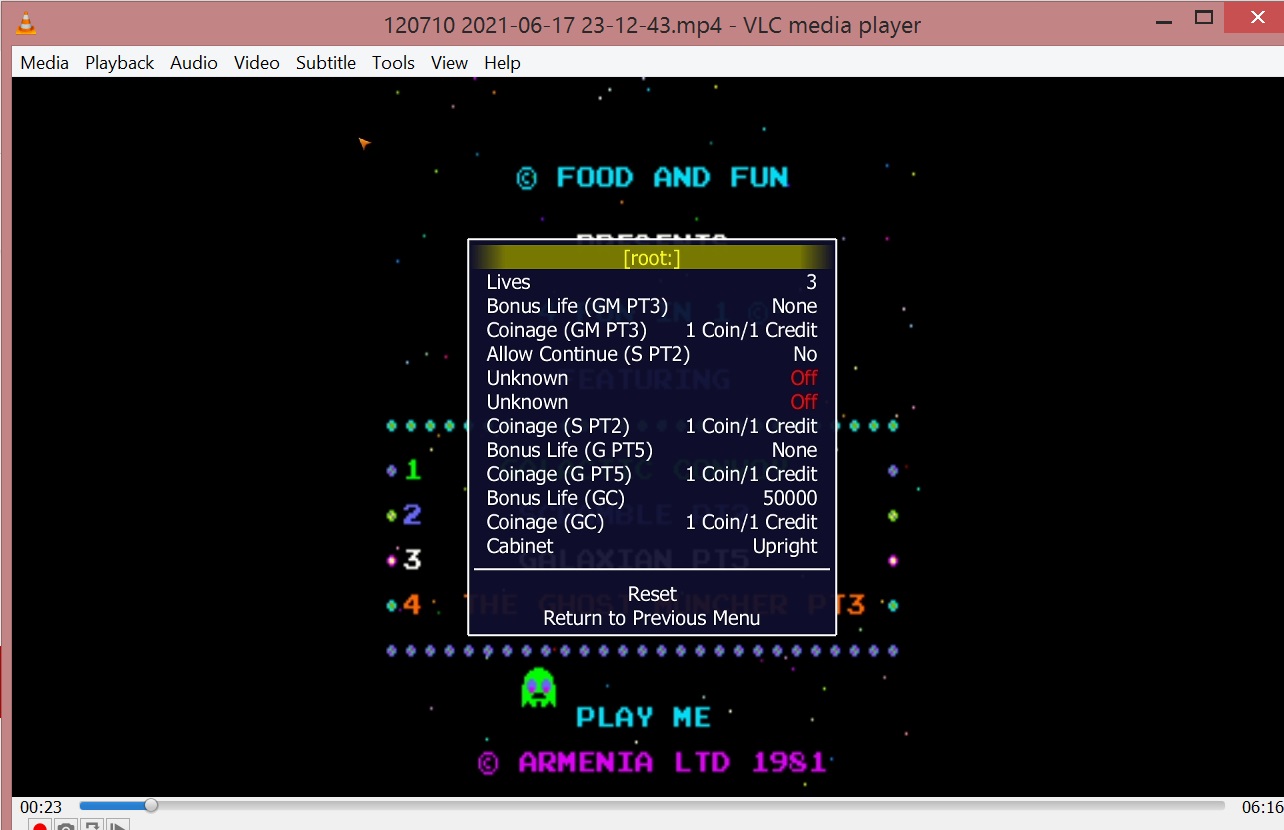Click the VLC cone icon in title bar
Image resolution: width=1284 pixels, height=830 pixels.
pos(27,22)
